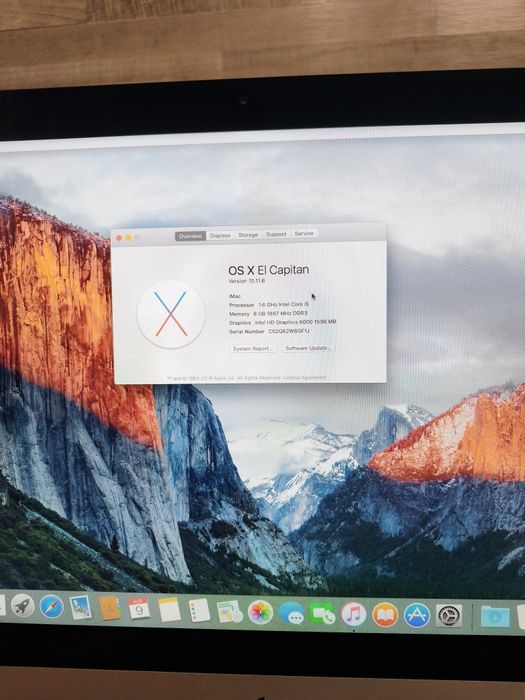Viewport: 525px width, 700px height.
Task: Open the Mail stamp icon in dock
Action: click(81, 608)
